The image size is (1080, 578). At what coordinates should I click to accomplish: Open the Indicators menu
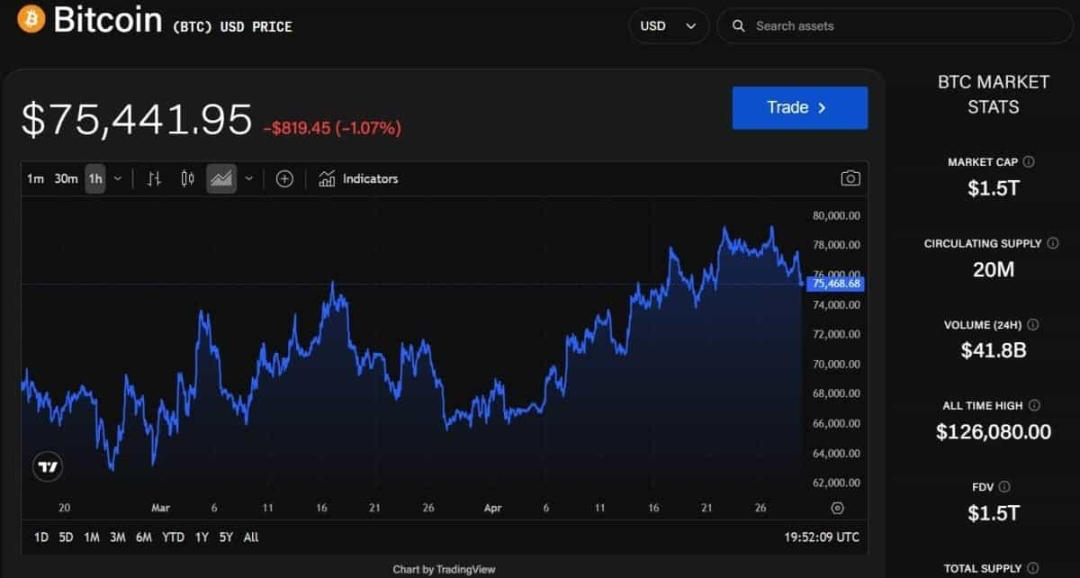coord(358,179)
